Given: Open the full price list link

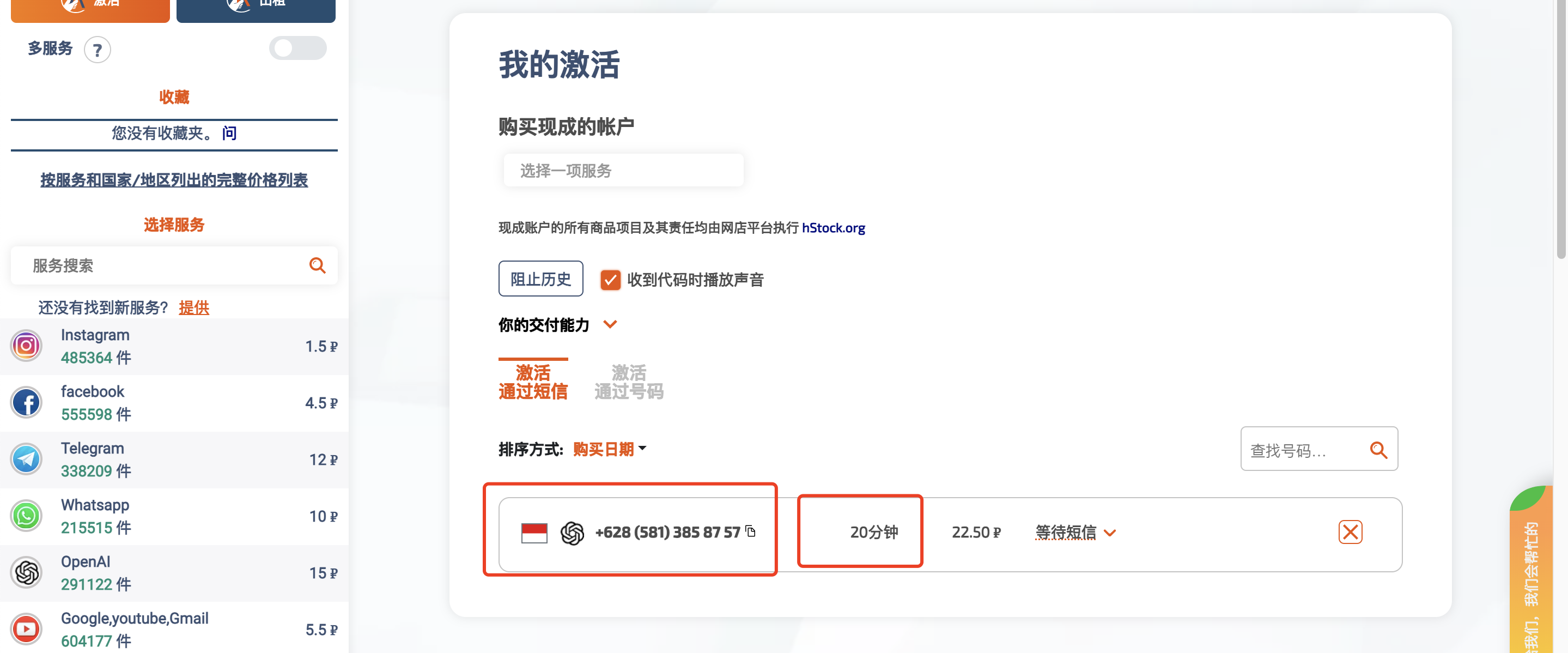Looking at the screenshot, I should click(174, 180).
